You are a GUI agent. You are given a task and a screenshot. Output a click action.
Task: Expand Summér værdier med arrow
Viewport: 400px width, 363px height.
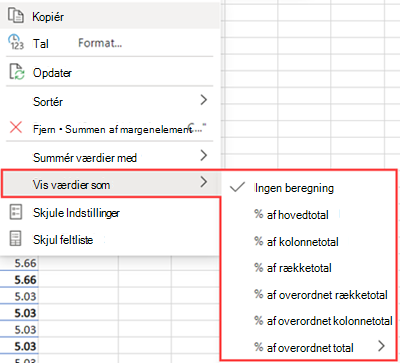point(204,155)
